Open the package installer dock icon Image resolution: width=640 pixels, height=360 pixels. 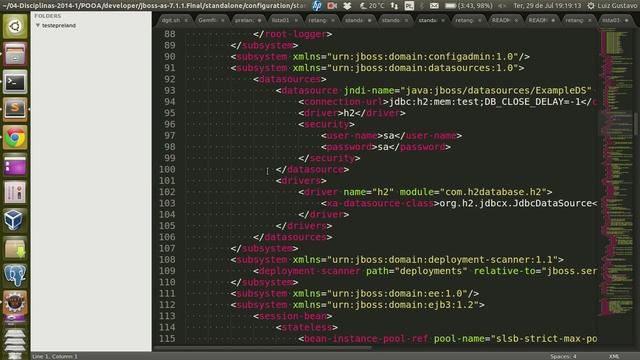coord(15,248)
